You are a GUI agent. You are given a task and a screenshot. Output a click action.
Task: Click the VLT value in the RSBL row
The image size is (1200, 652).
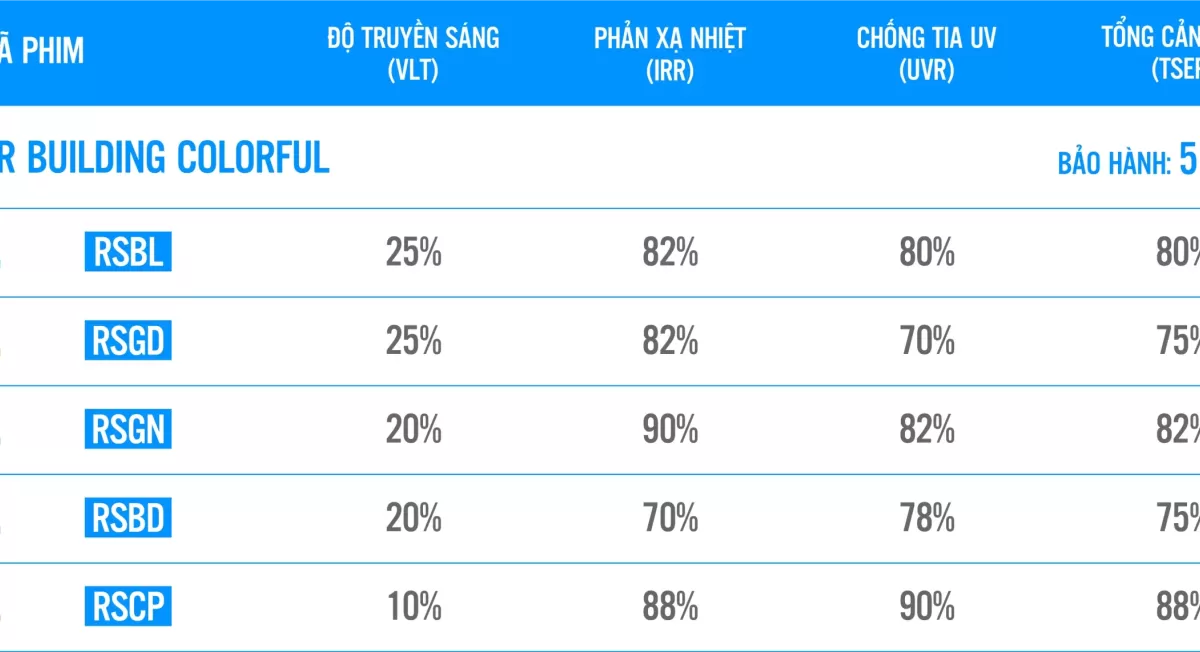pos(413,253)
